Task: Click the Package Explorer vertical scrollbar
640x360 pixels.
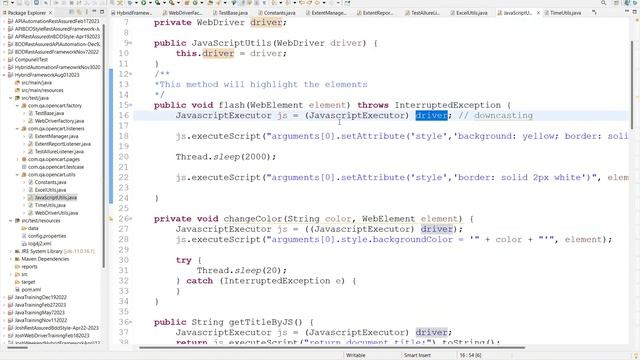Action: [x=104, y=147]
